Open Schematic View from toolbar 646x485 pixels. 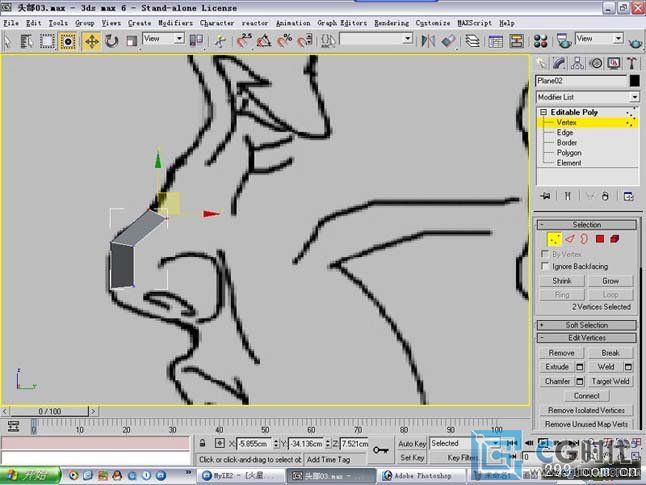click(516, 41)
